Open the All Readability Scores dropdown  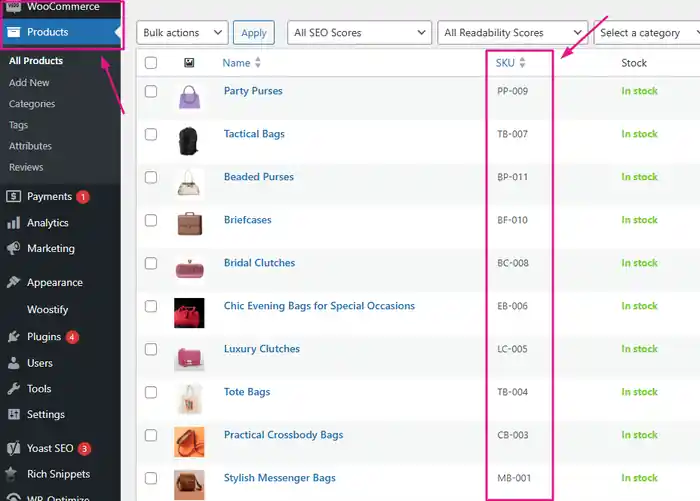[512, 33]
